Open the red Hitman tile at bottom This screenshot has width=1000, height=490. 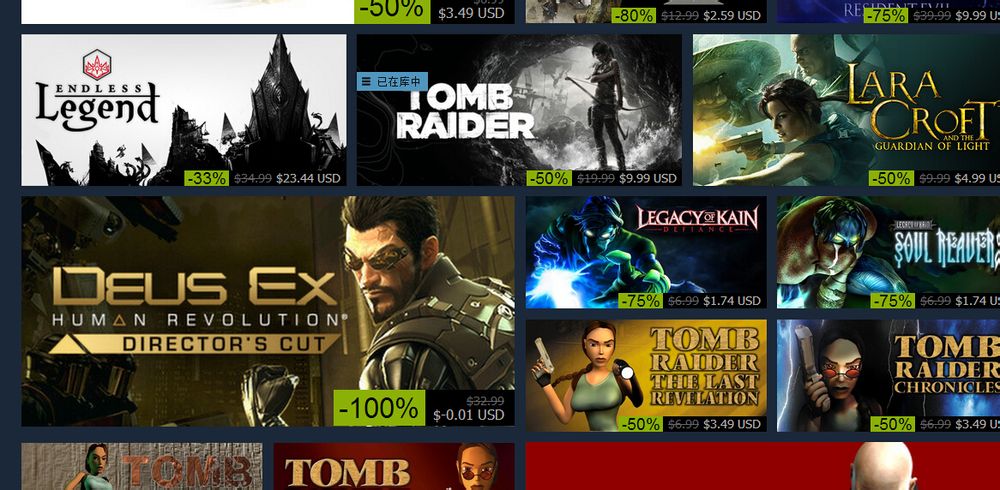763,466
